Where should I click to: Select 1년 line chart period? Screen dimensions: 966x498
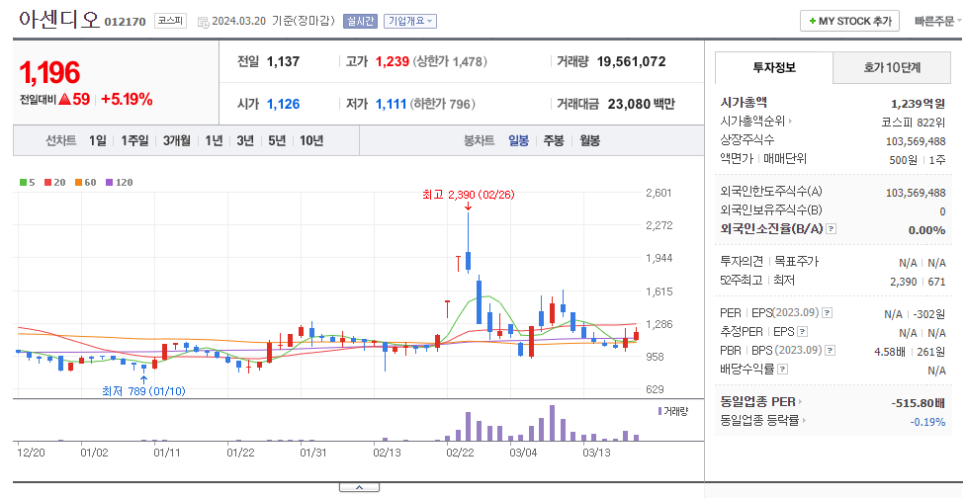[x=214, y=141]
